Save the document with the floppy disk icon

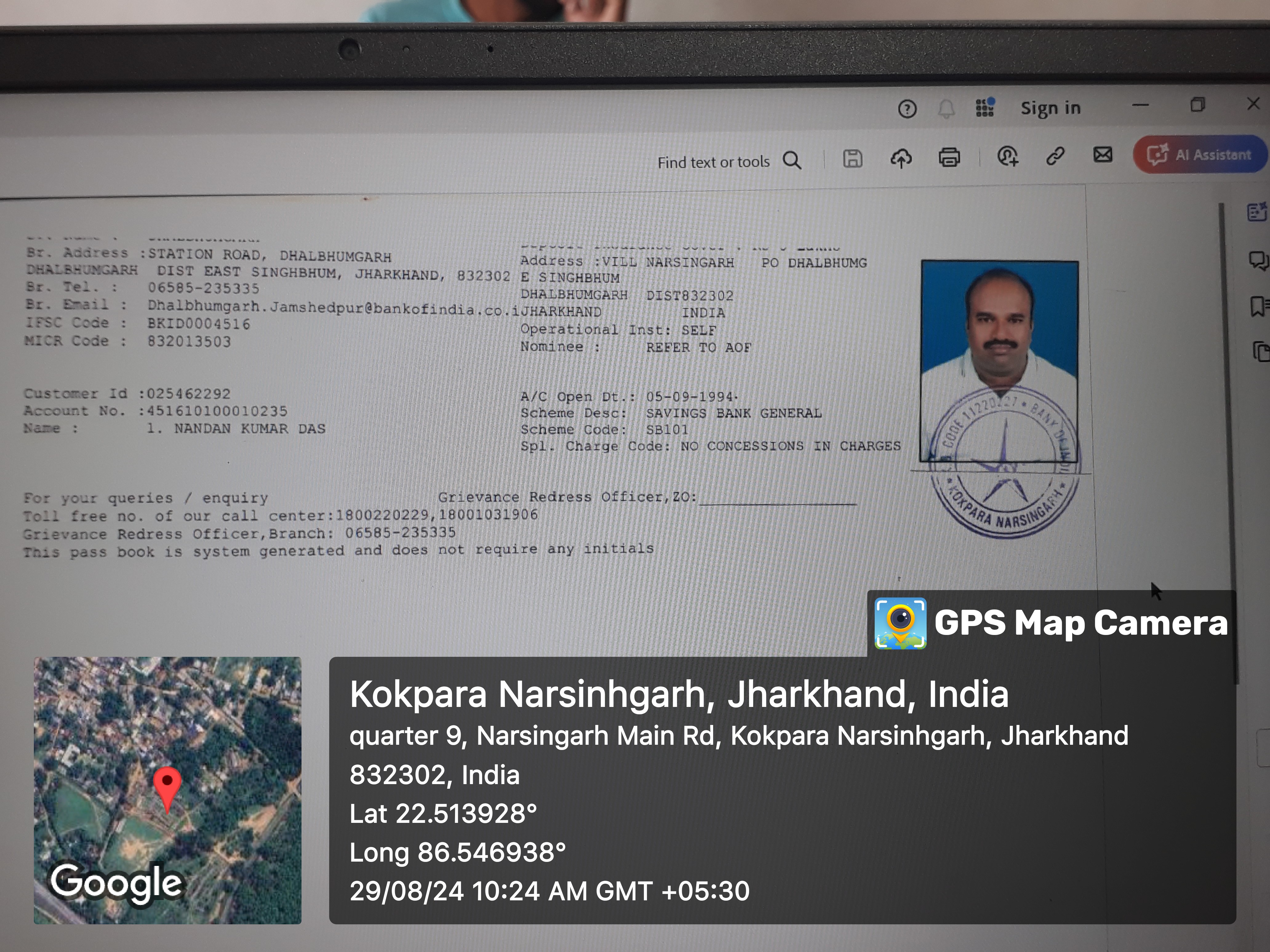(x=853, y=158)
